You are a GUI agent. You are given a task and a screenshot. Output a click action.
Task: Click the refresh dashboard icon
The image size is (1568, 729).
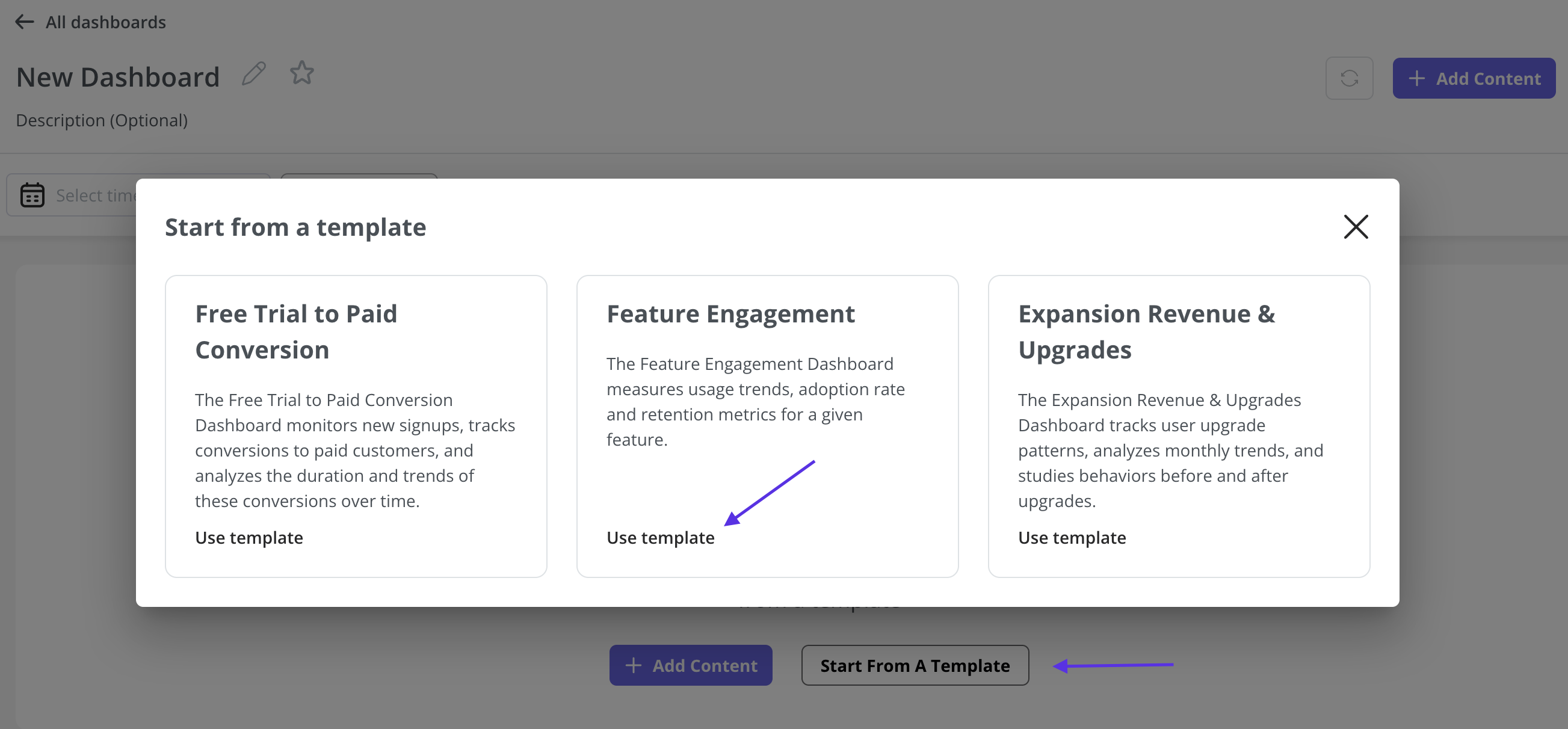[x=1349, y=78]
